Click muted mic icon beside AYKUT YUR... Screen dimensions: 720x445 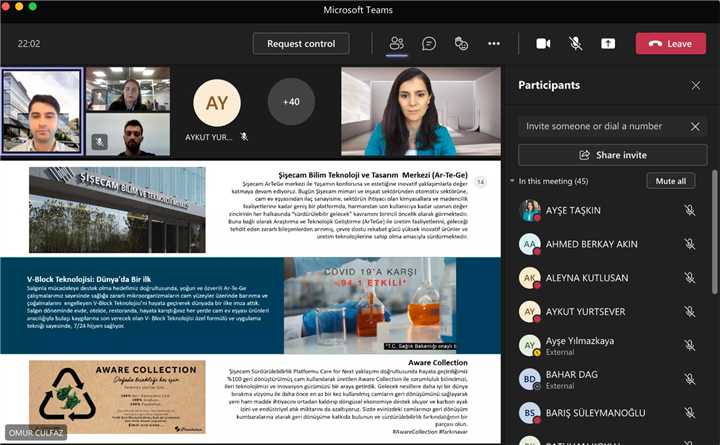tap(244, 137)
